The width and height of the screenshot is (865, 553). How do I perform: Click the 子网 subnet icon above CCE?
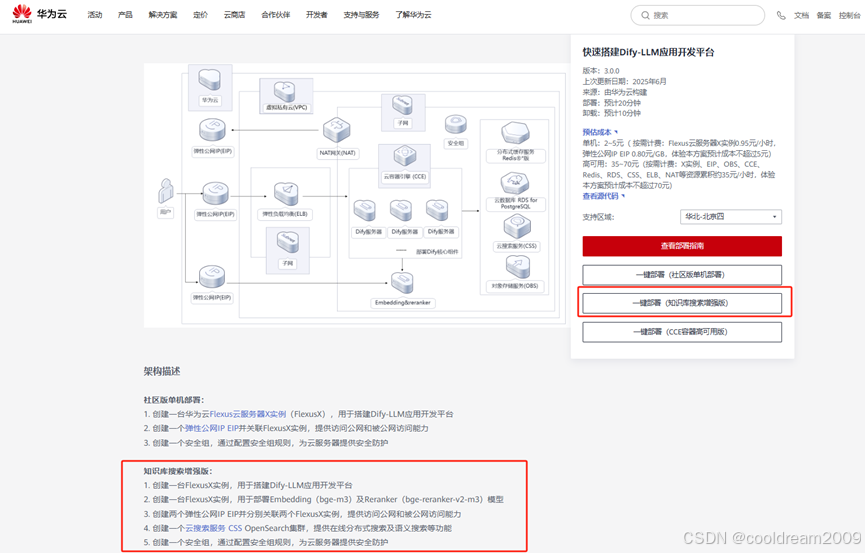(x=402, y=105)
